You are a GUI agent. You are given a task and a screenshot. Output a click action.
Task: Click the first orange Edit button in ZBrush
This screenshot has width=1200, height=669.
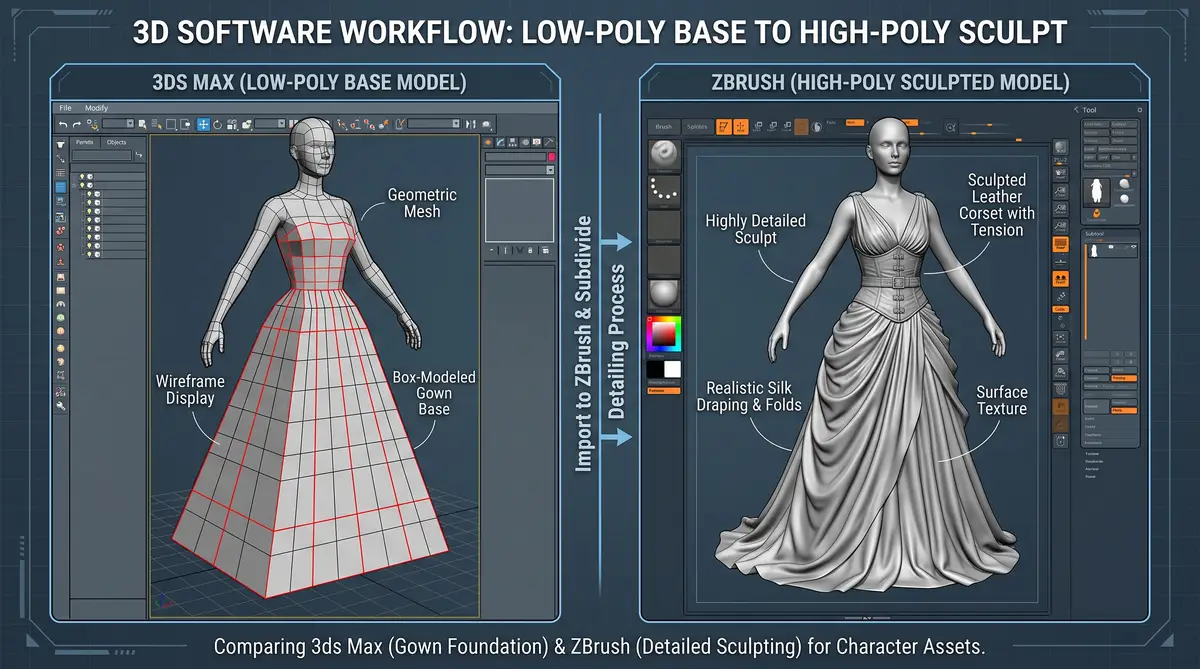click(724, 127)
